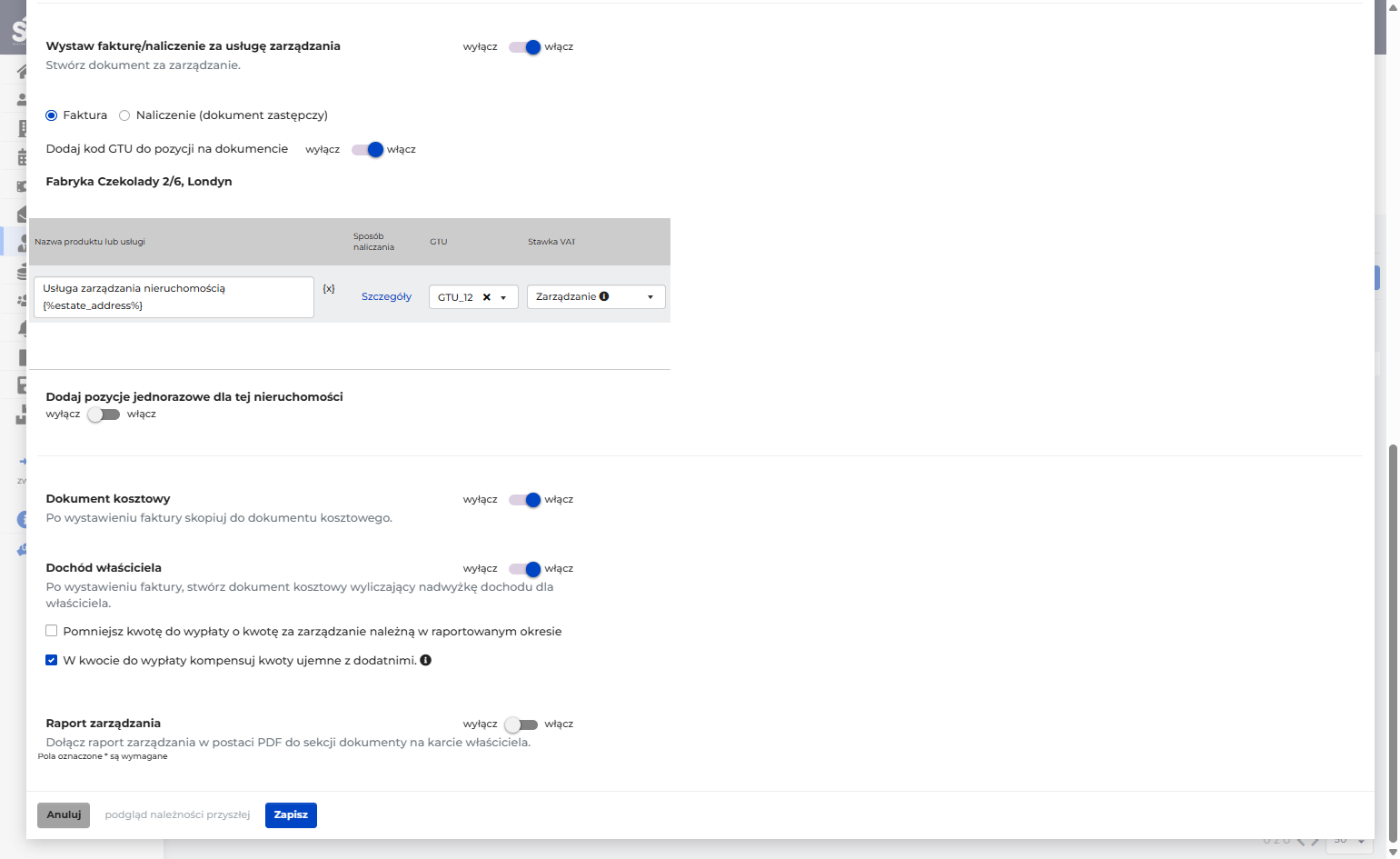Click the 'GTU' column header
Image resolution: width=1400 pixels, height=859 pixels.
(439, 242)
